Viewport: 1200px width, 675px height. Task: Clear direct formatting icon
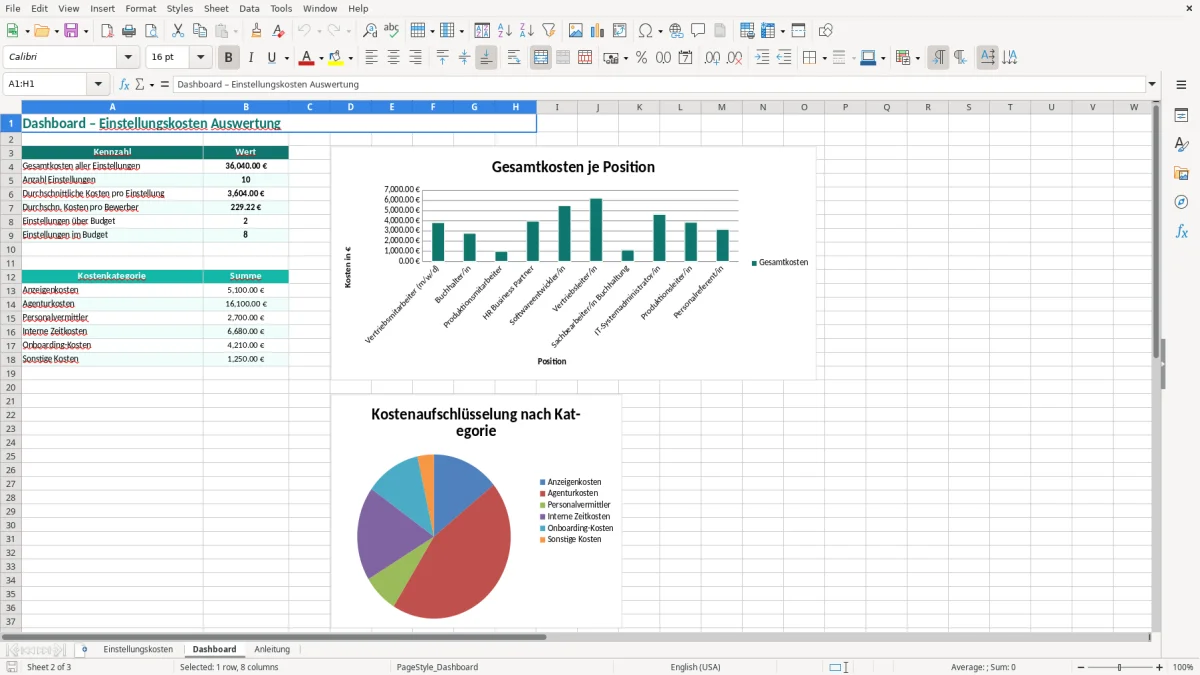coord(278,31)
